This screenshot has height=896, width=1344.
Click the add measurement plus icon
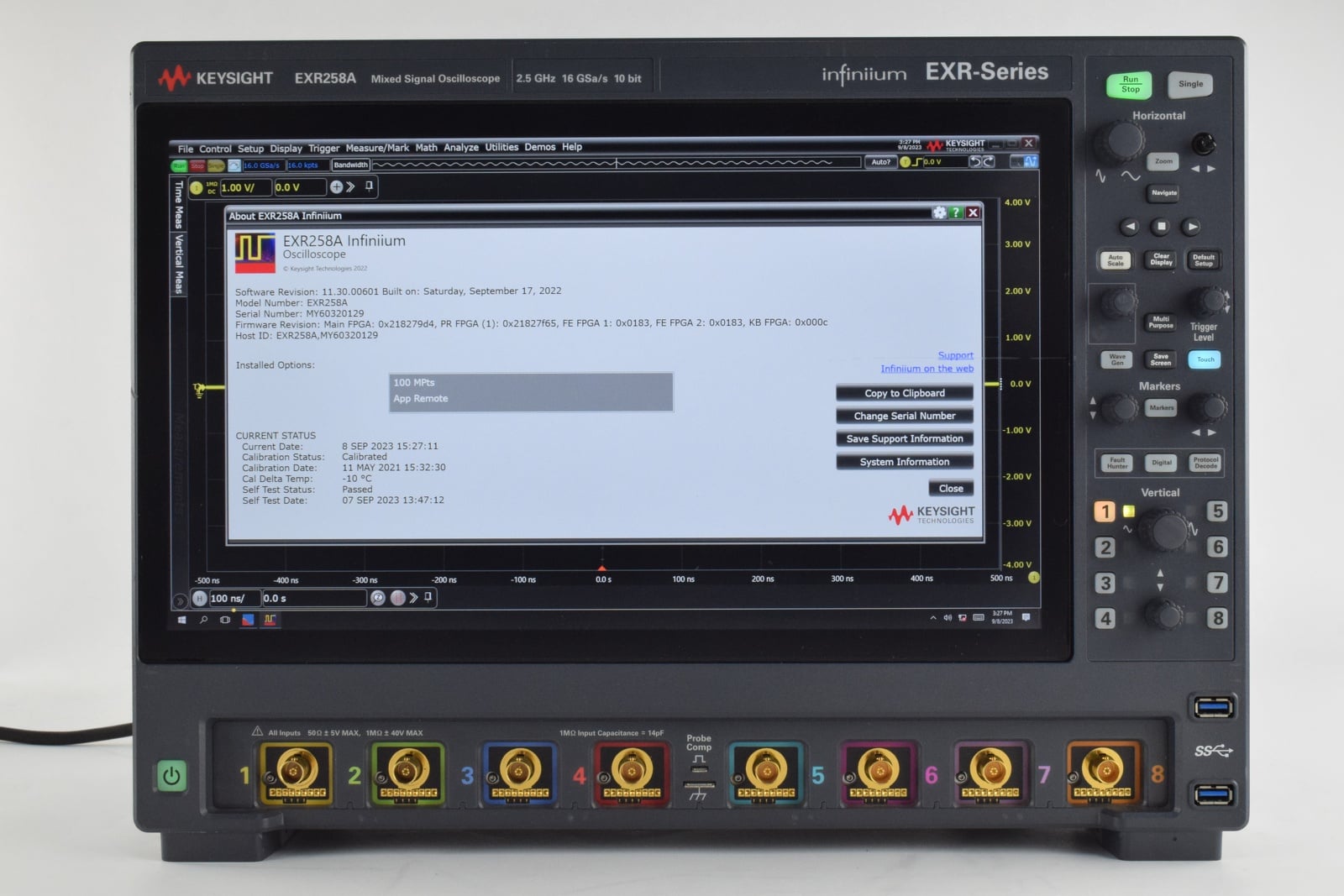pyautogui.click(x=336, y=188)
